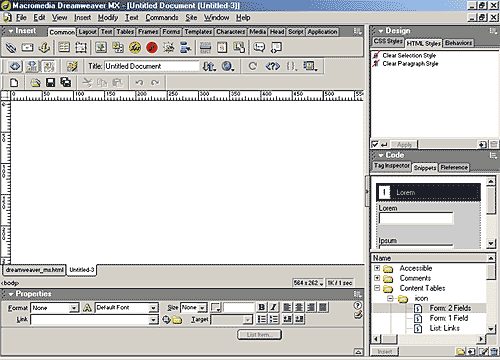
Task: Open the Default Font dropdown
Action: tap(127, 308)
